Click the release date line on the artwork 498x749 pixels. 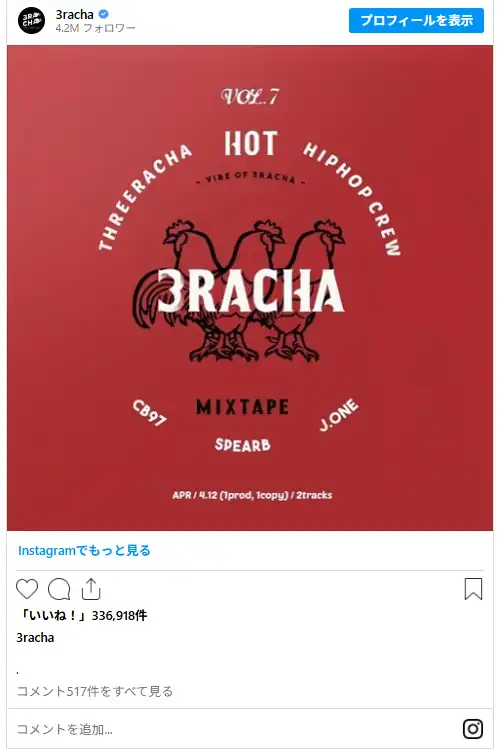pos(252,495)
